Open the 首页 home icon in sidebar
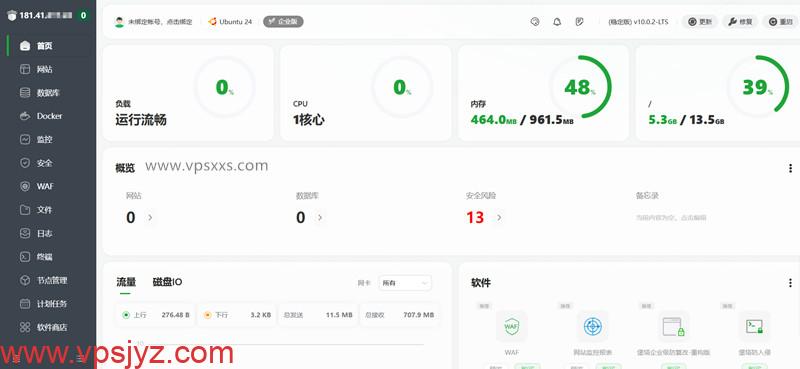 24,46
